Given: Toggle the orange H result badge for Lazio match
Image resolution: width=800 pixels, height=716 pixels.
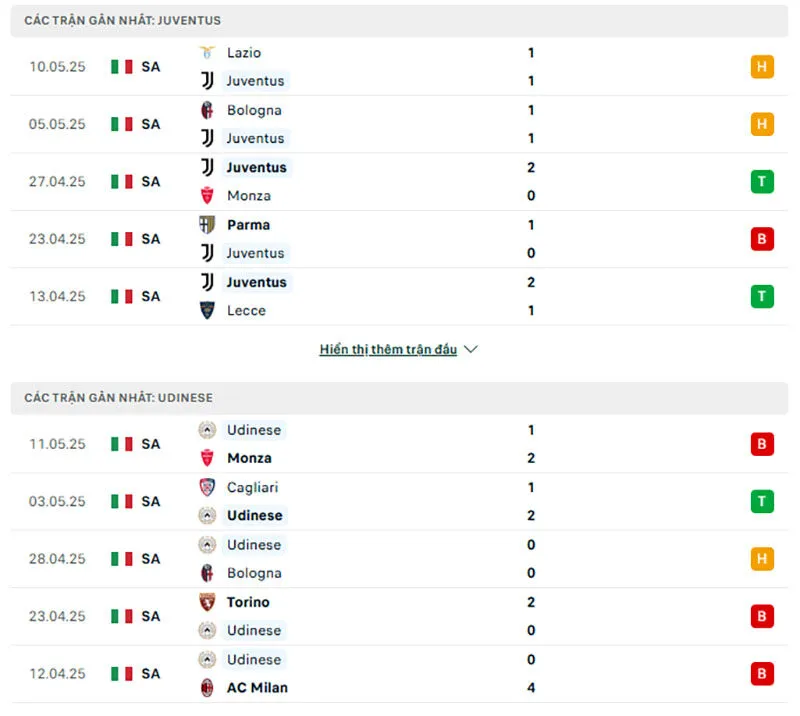Looking at the screenshot, I should (x=762, y=66).
